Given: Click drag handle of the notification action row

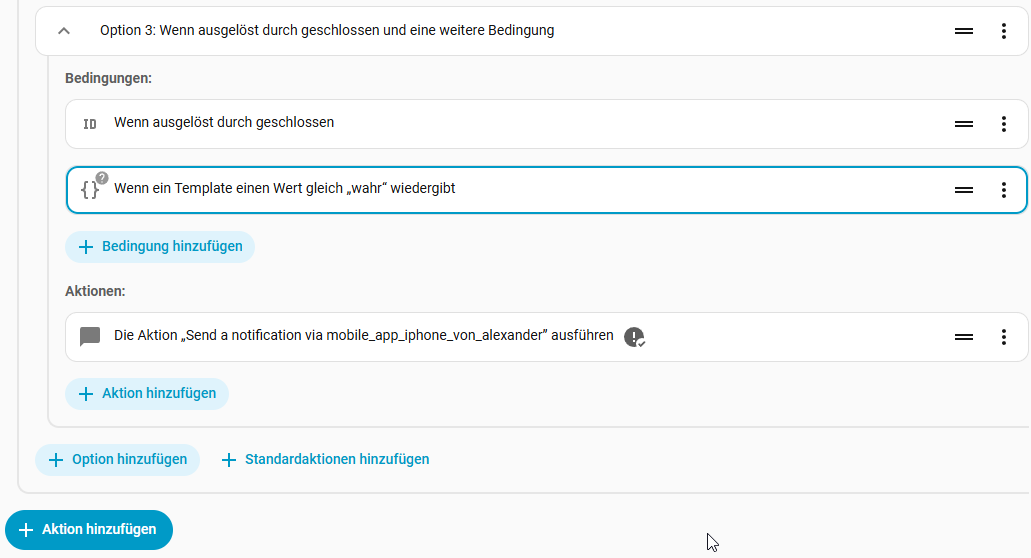Looking at the screenshot, I should (964, 337).
